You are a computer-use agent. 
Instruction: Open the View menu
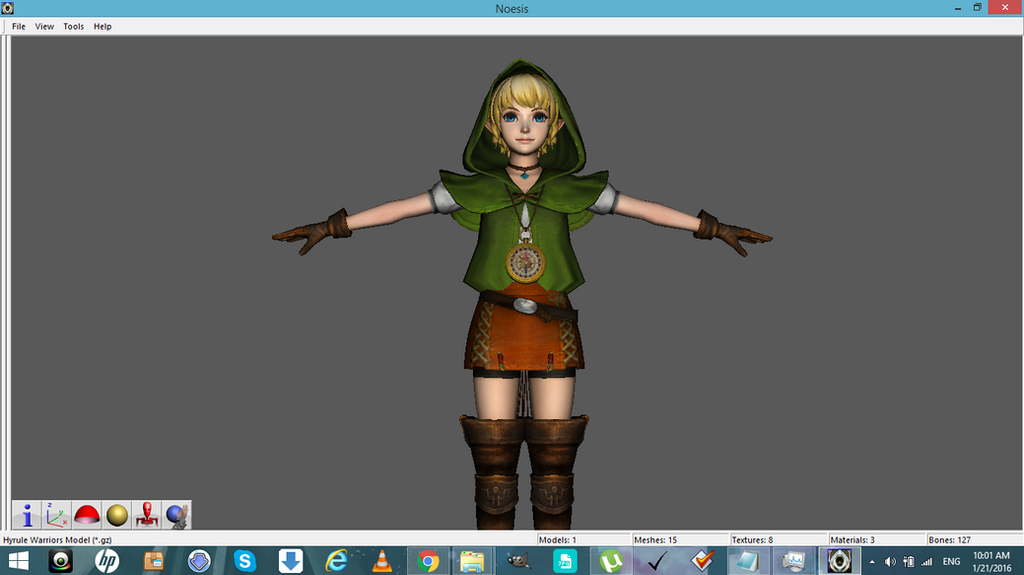(44, 26)
